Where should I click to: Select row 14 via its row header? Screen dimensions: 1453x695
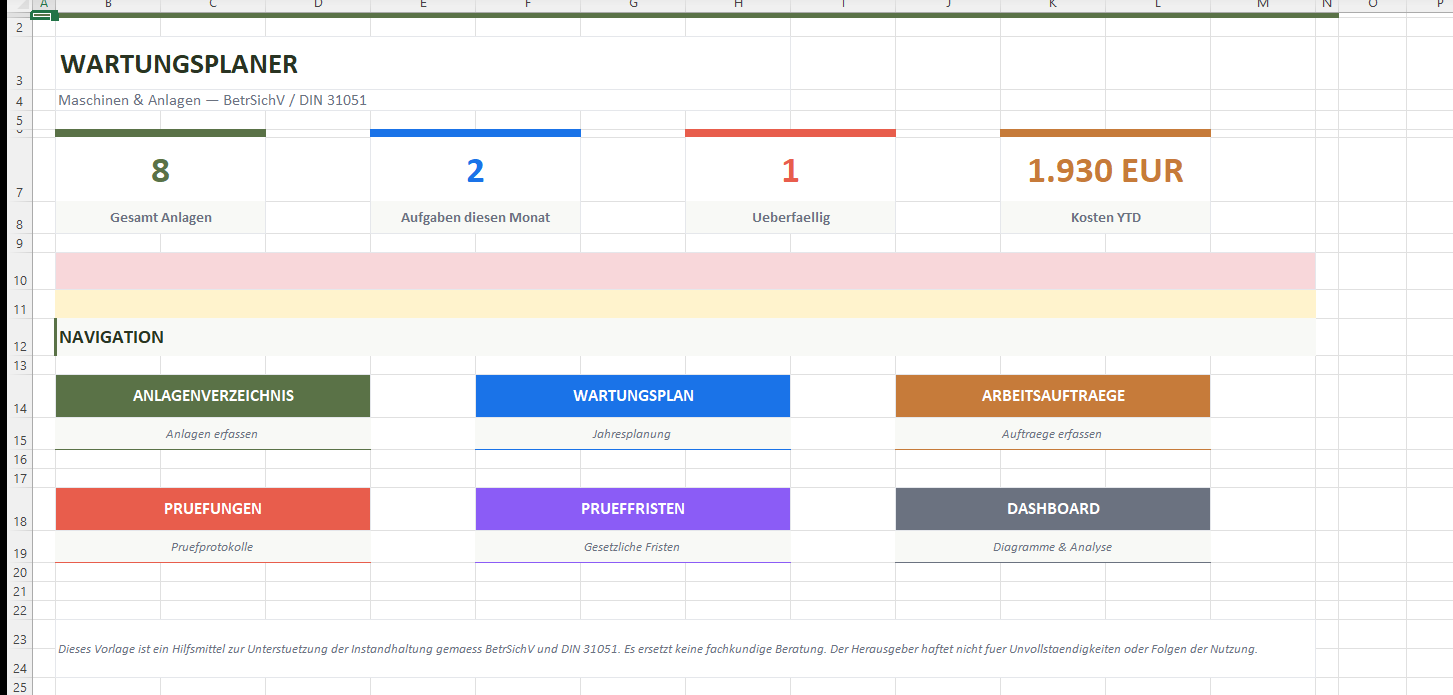19,408
